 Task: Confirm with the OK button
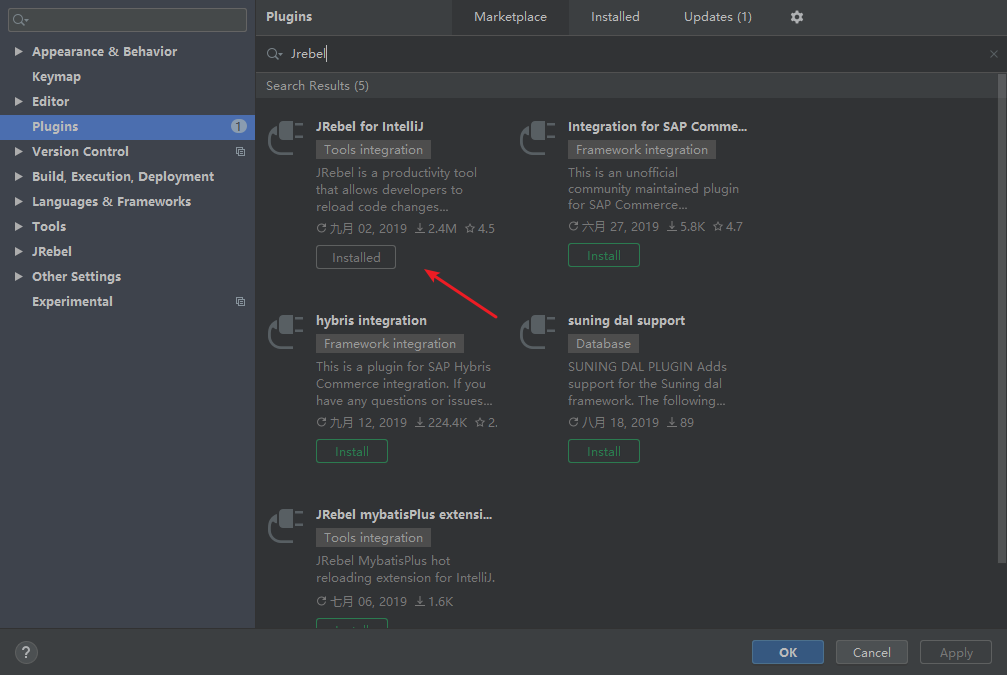tap(788, 653)
